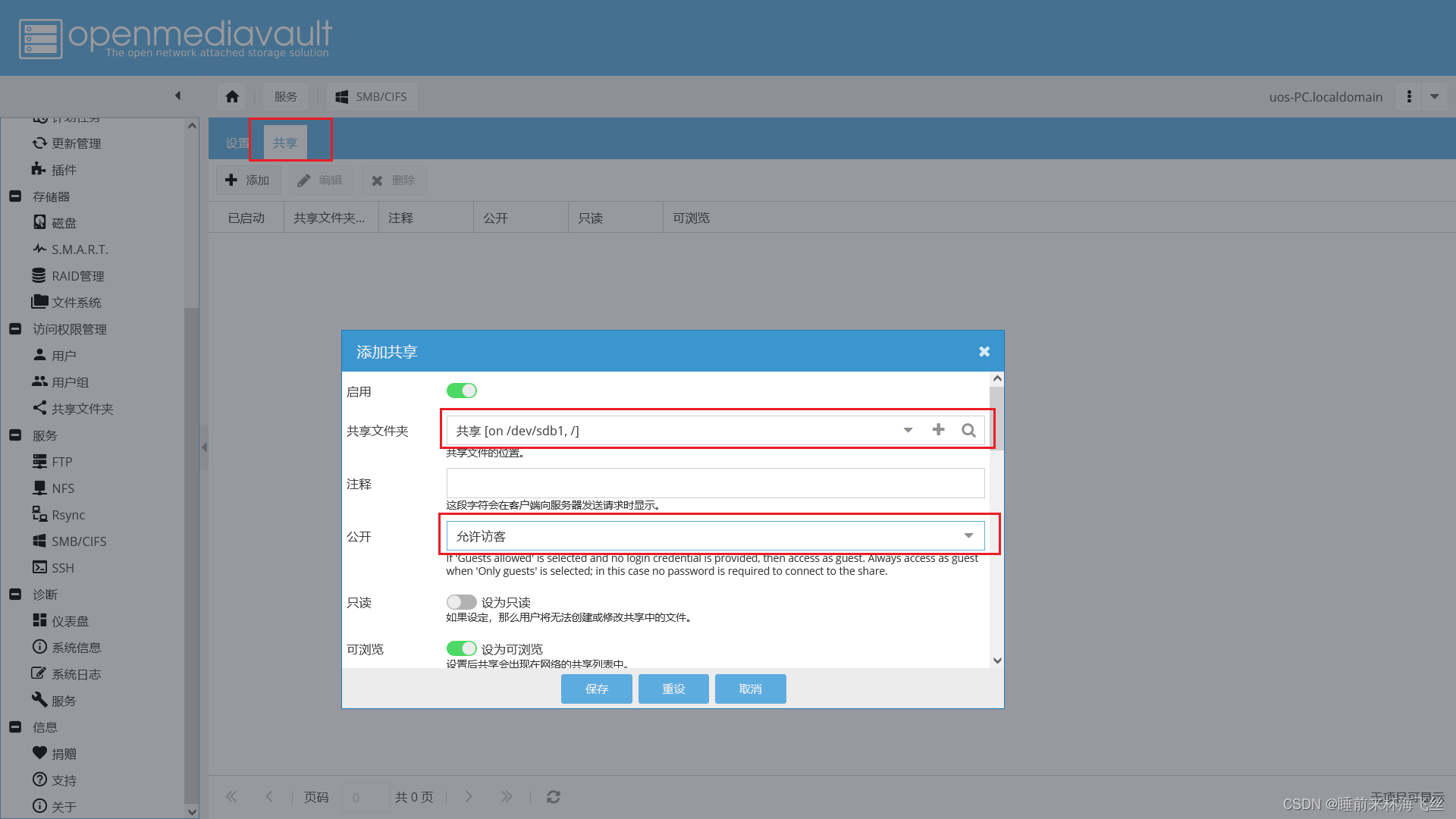Click the plus icon to add shared folder
Screen dimensions: 1456x819
[x=938, y=430]
